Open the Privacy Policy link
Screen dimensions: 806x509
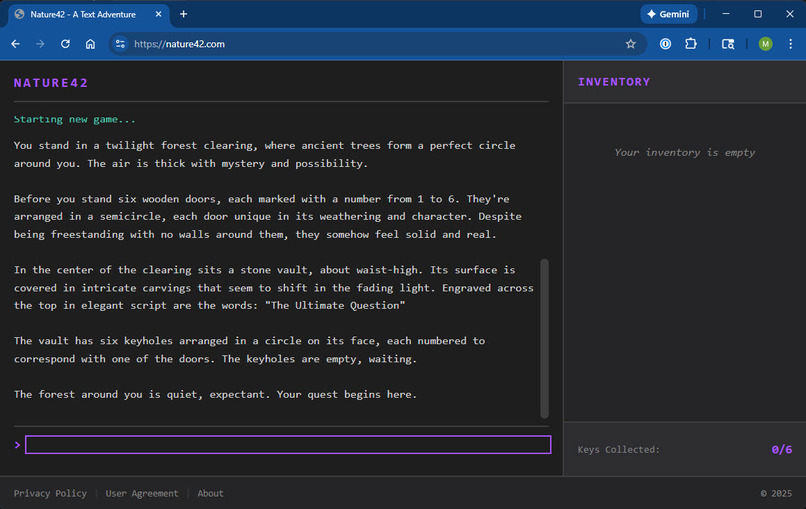pyautogui.click(x=50, y=493)
